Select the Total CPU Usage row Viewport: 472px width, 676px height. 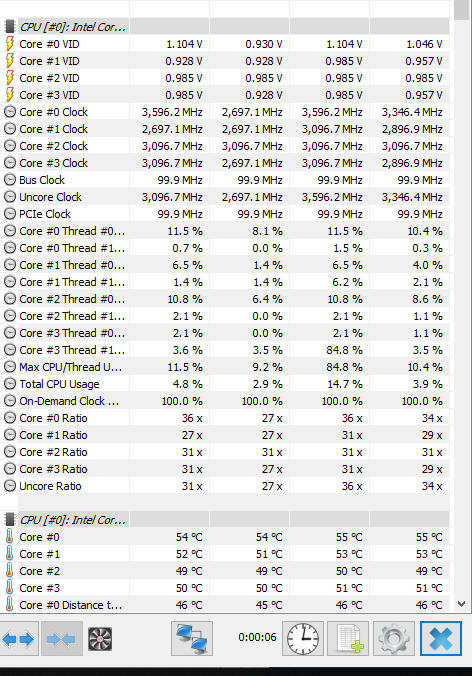(225, 384)
